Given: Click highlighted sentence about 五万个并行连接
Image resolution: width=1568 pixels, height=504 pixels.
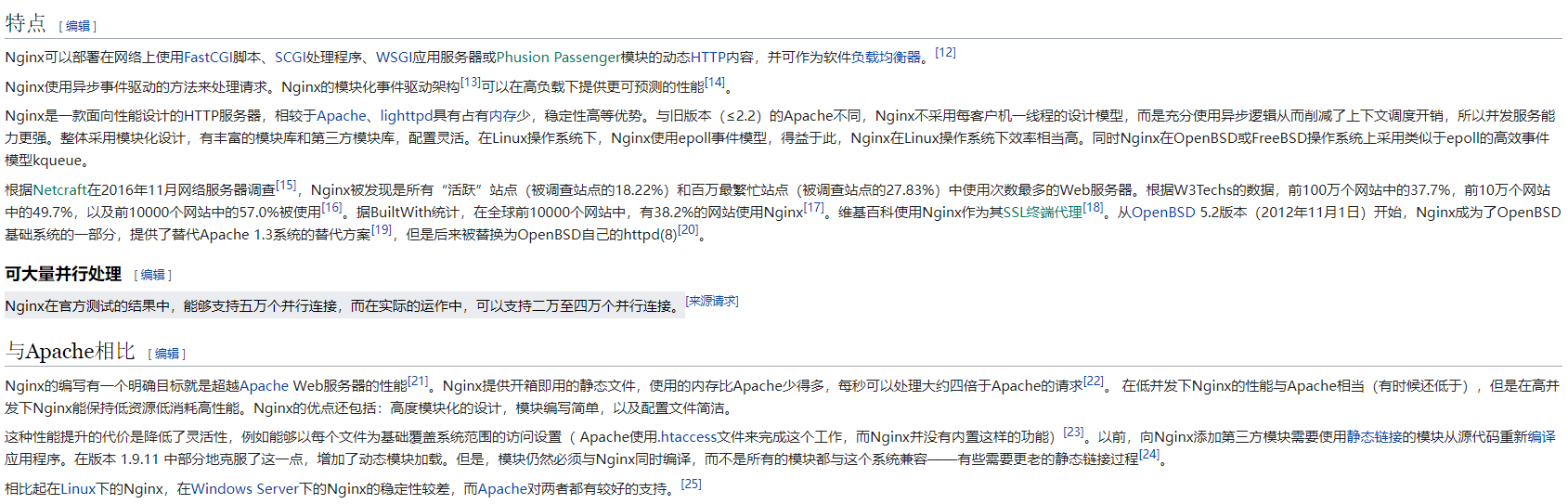Looking at the screenshot, I should click(x=344, y=306).
